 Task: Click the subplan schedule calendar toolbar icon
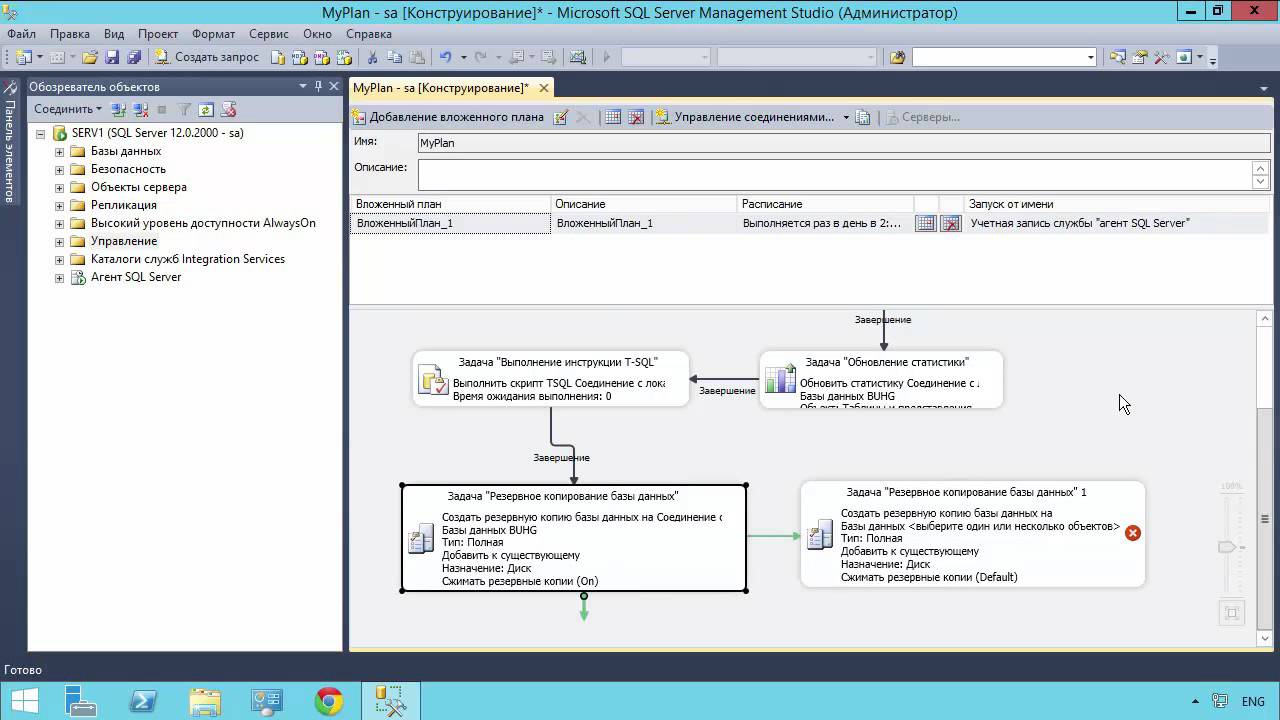coord(613,117)
